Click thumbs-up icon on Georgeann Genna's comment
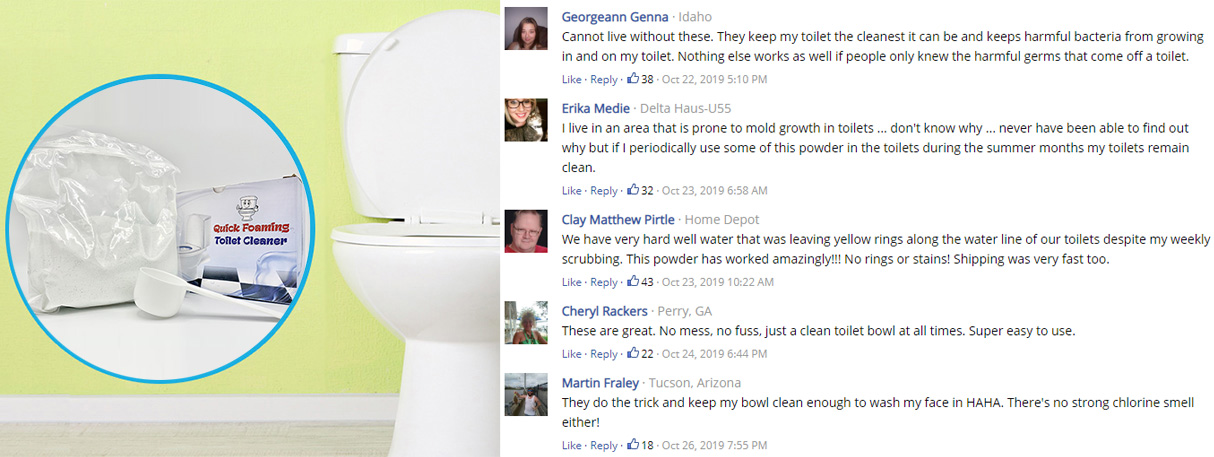Screen dimensions: 1214x457 point(633,79)
